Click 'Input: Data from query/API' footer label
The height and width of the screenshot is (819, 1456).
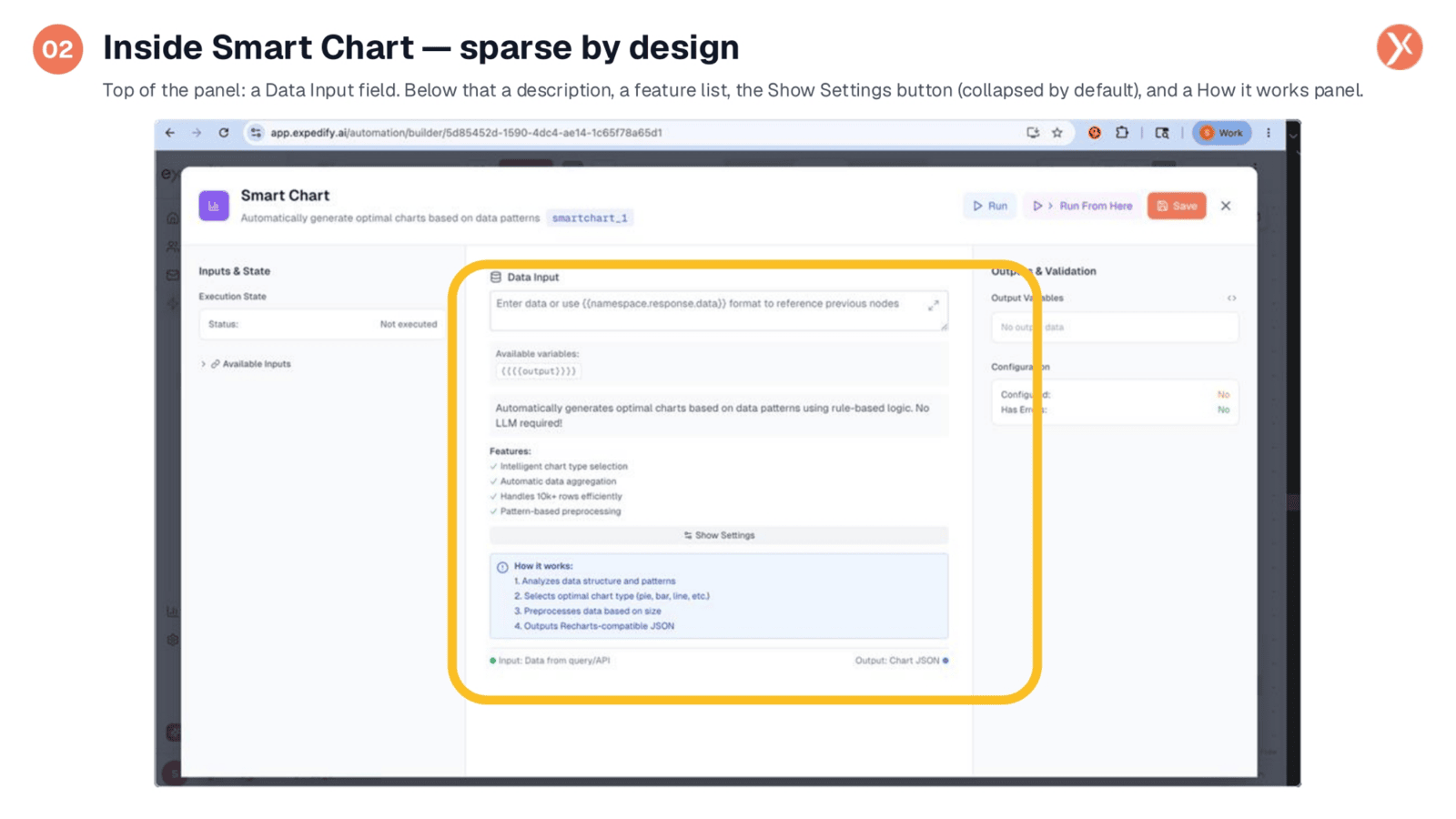(554, 661)
